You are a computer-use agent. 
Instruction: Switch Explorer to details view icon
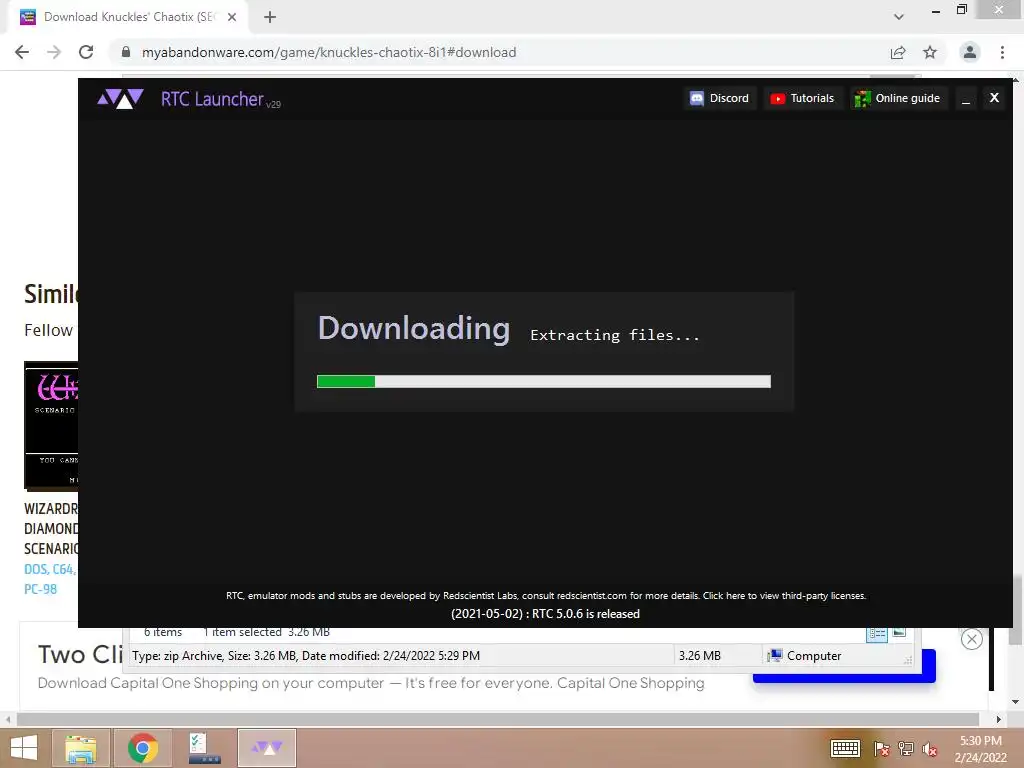(x=876, y=633)
